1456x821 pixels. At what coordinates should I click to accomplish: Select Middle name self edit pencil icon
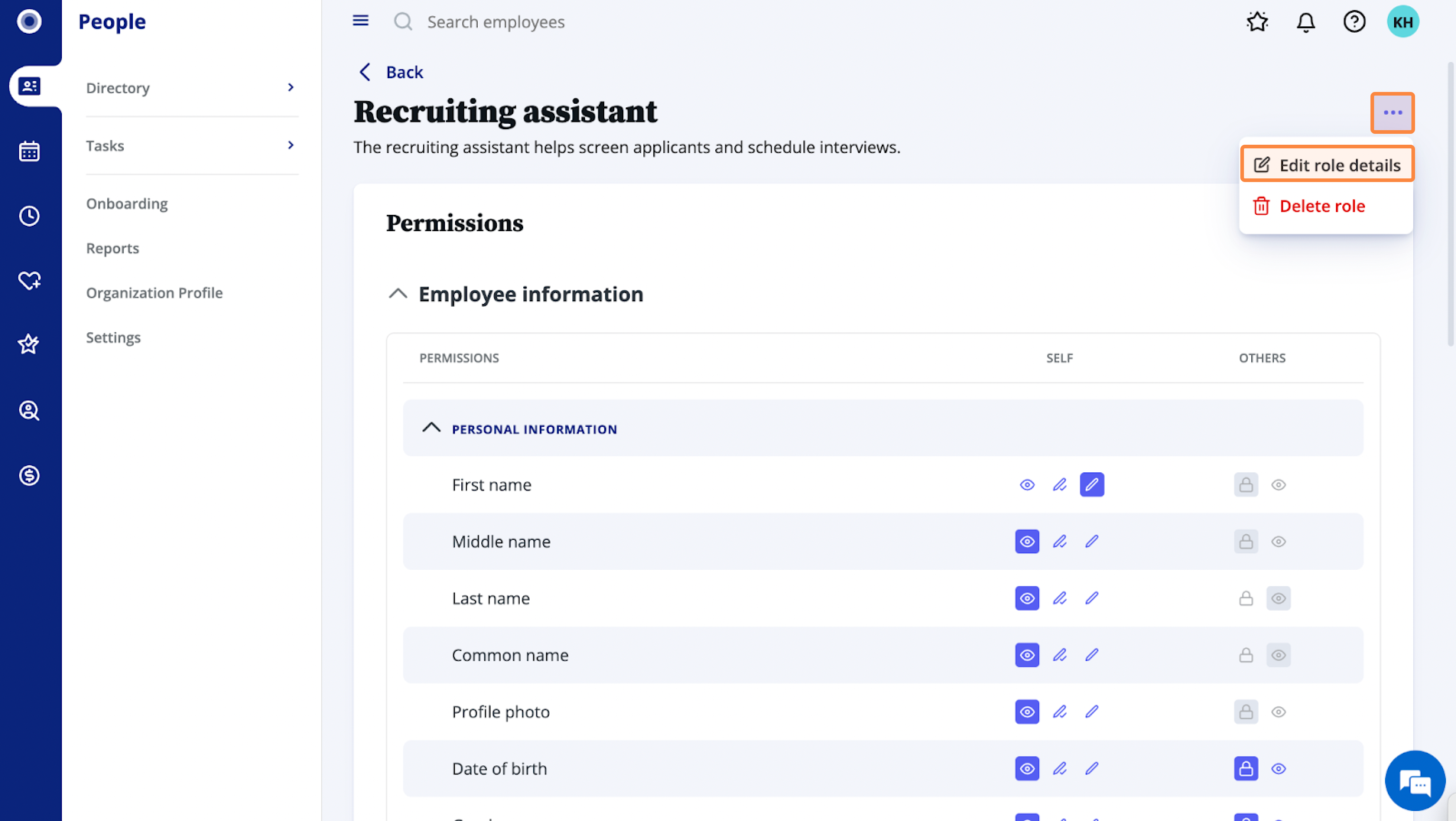tap(1092, 541)
